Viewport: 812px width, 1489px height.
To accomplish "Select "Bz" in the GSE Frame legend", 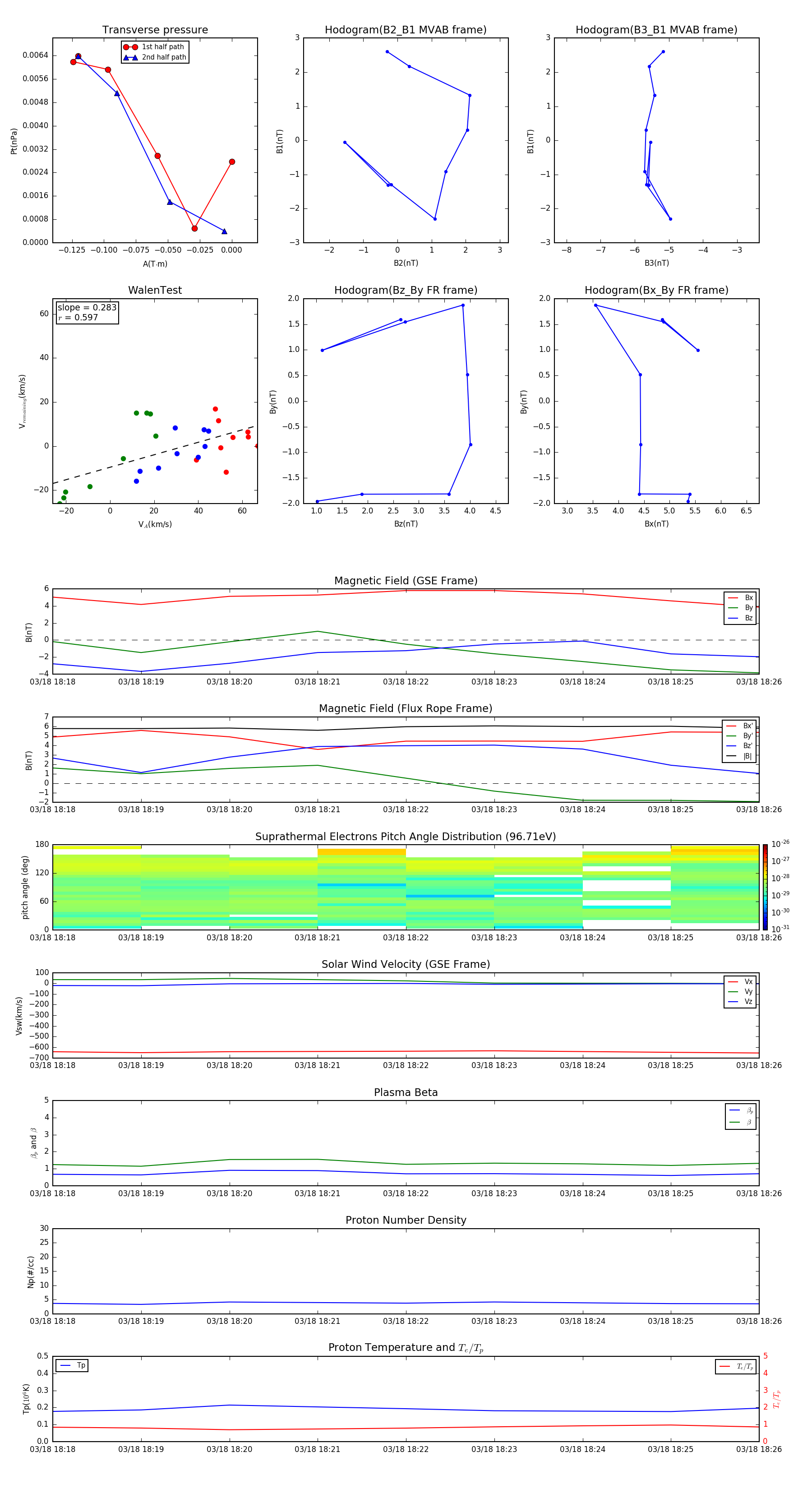I will coord(740,618).
